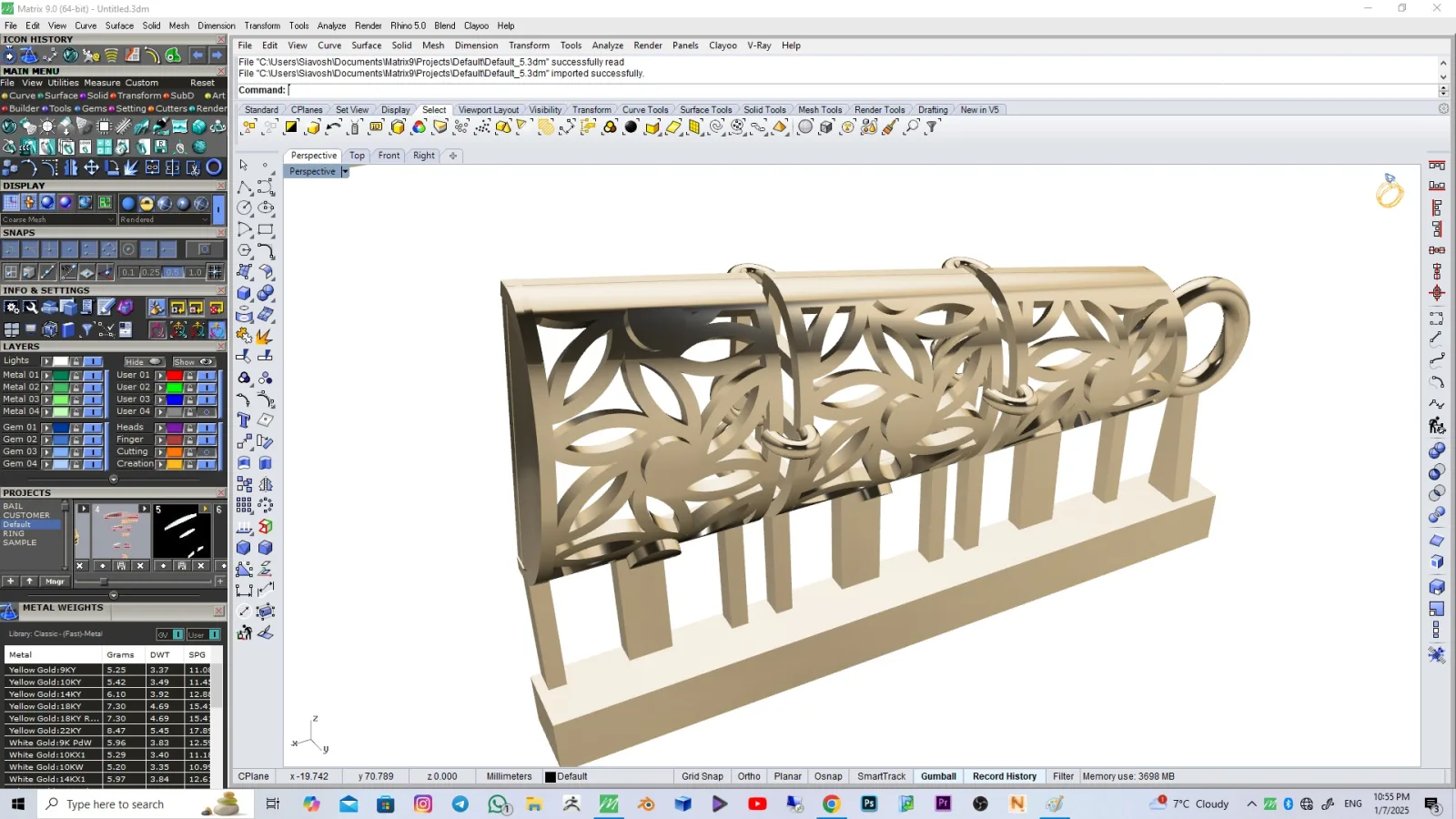Click the pointer arrow tool in left toolbar
Viewport: 1456px width, 819px height.
[244, 166]
